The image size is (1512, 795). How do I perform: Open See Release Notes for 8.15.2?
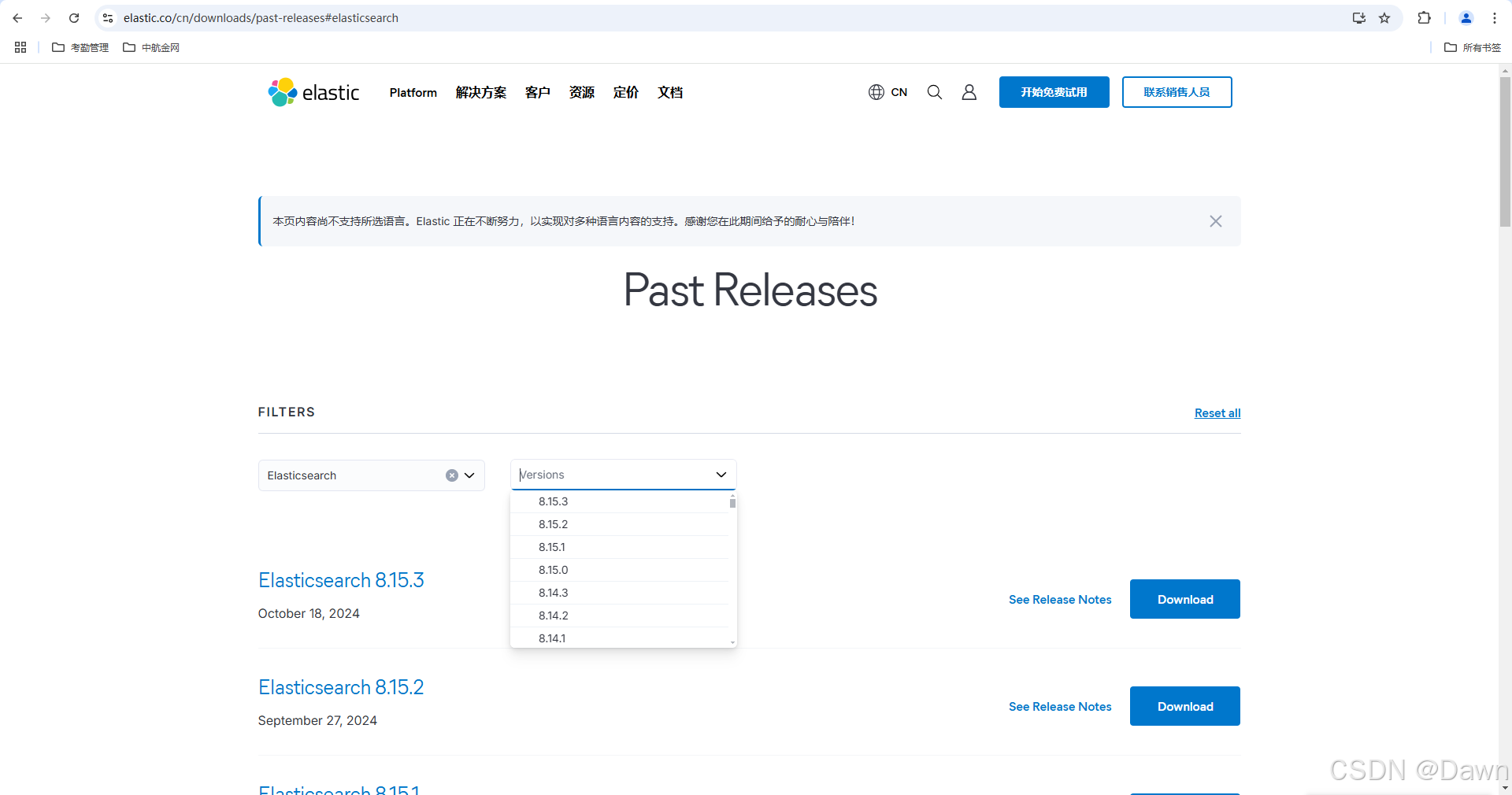[x=1059, y=706]
